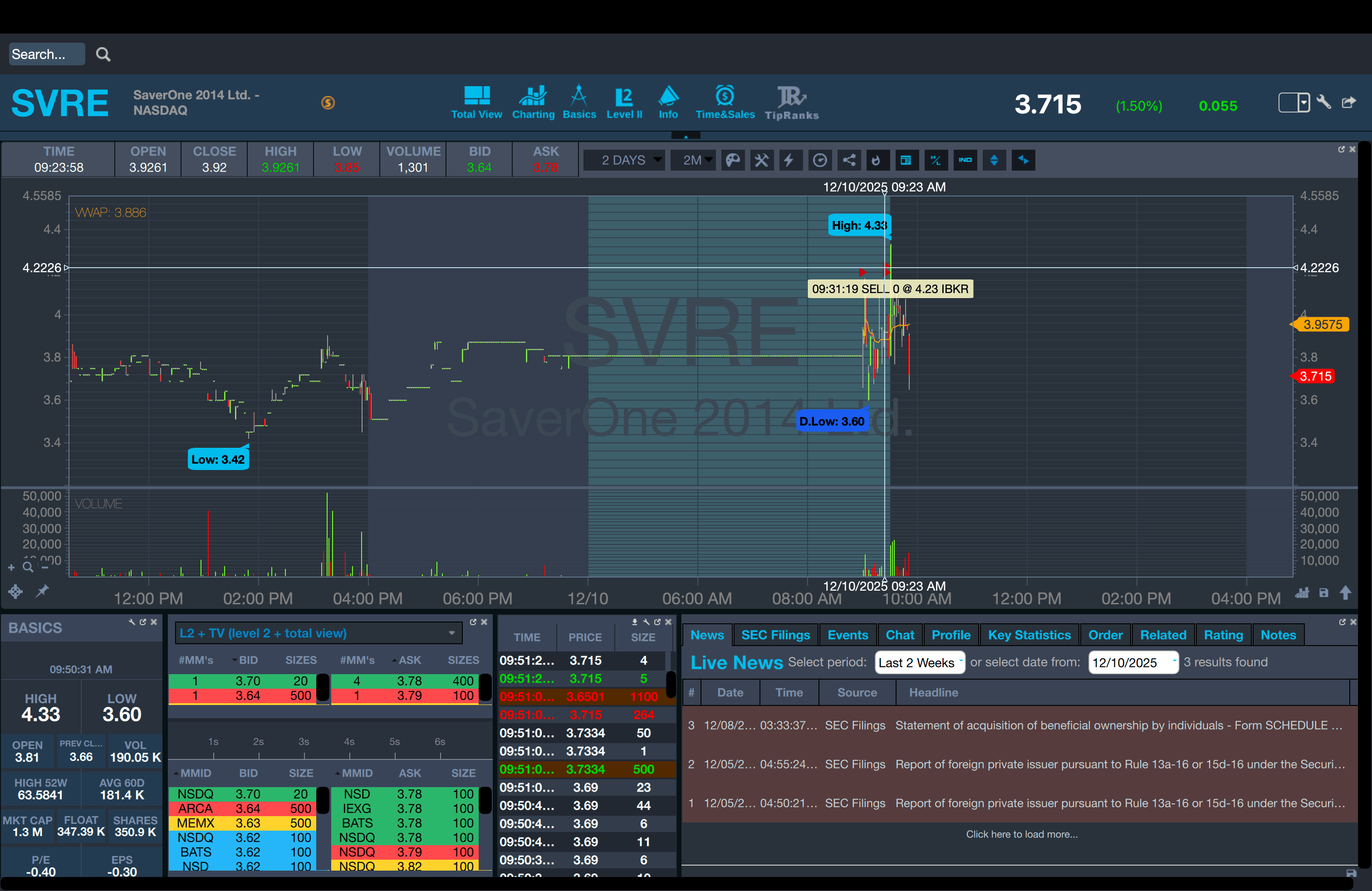Open the 2M interval dropdown
Image resolution: width=1372 pixels, height=891 pixels.
point(693,160)
